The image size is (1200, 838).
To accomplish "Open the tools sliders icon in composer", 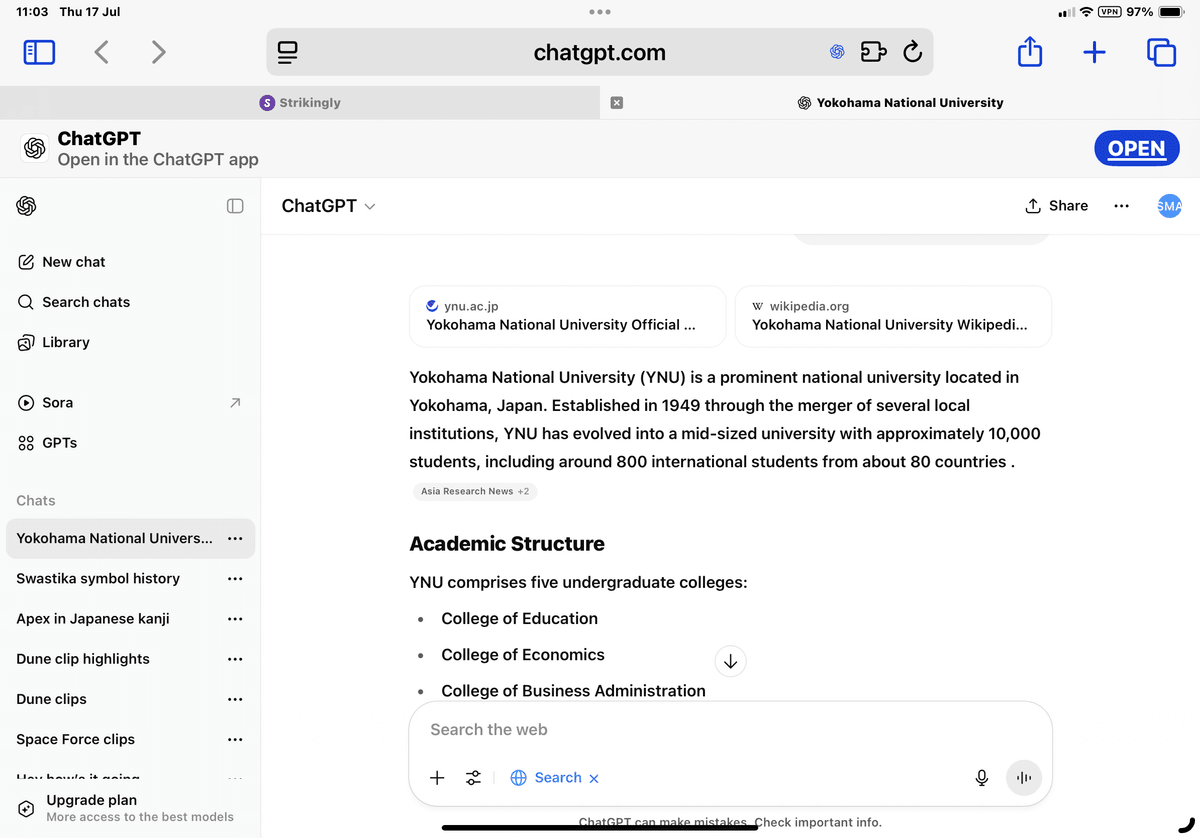I will tap(474, 778).
